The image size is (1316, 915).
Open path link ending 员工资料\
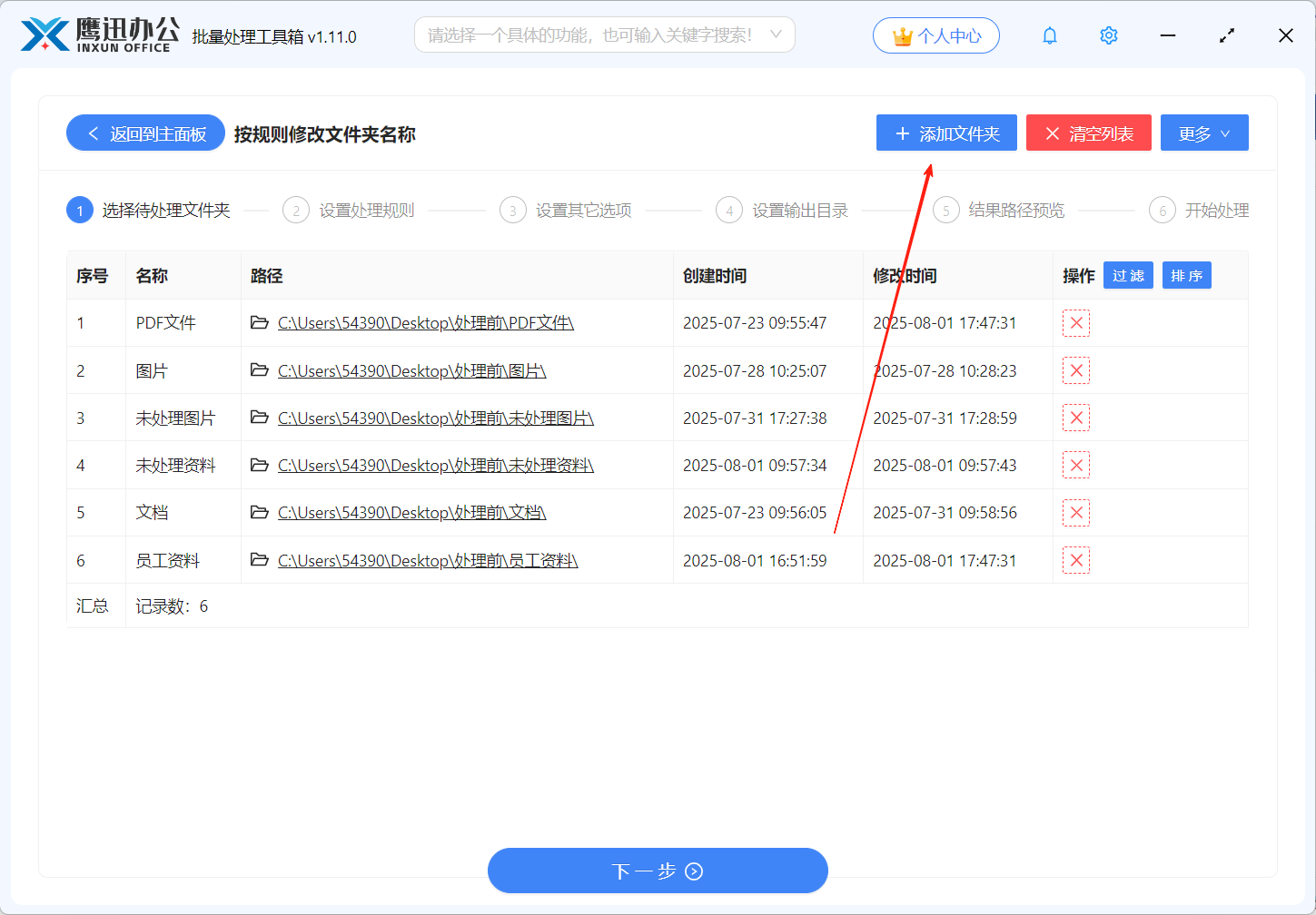click(x=428, y=560)
